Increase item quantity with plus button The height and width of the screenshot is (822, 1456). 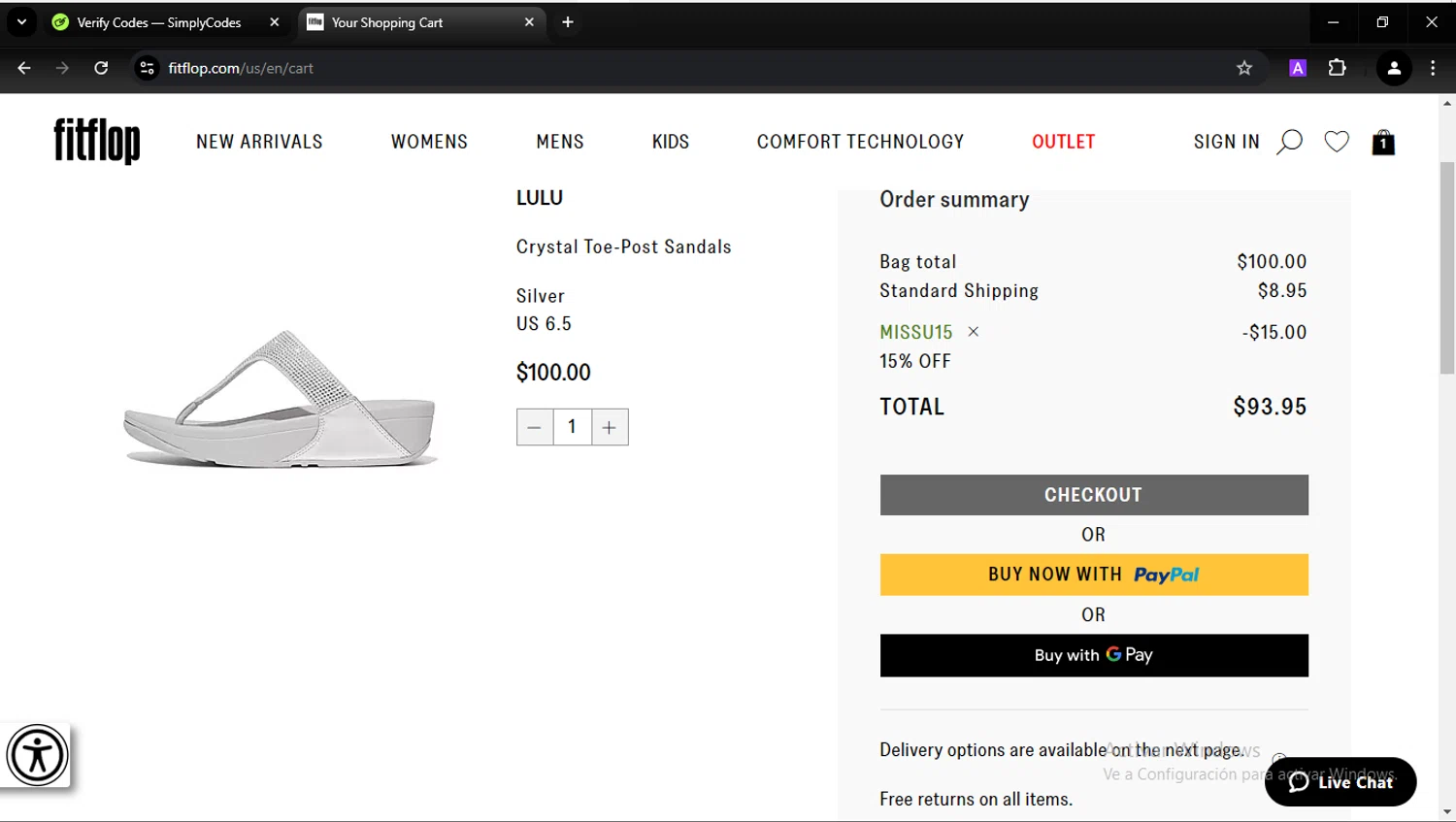click(x=610, y=427)
